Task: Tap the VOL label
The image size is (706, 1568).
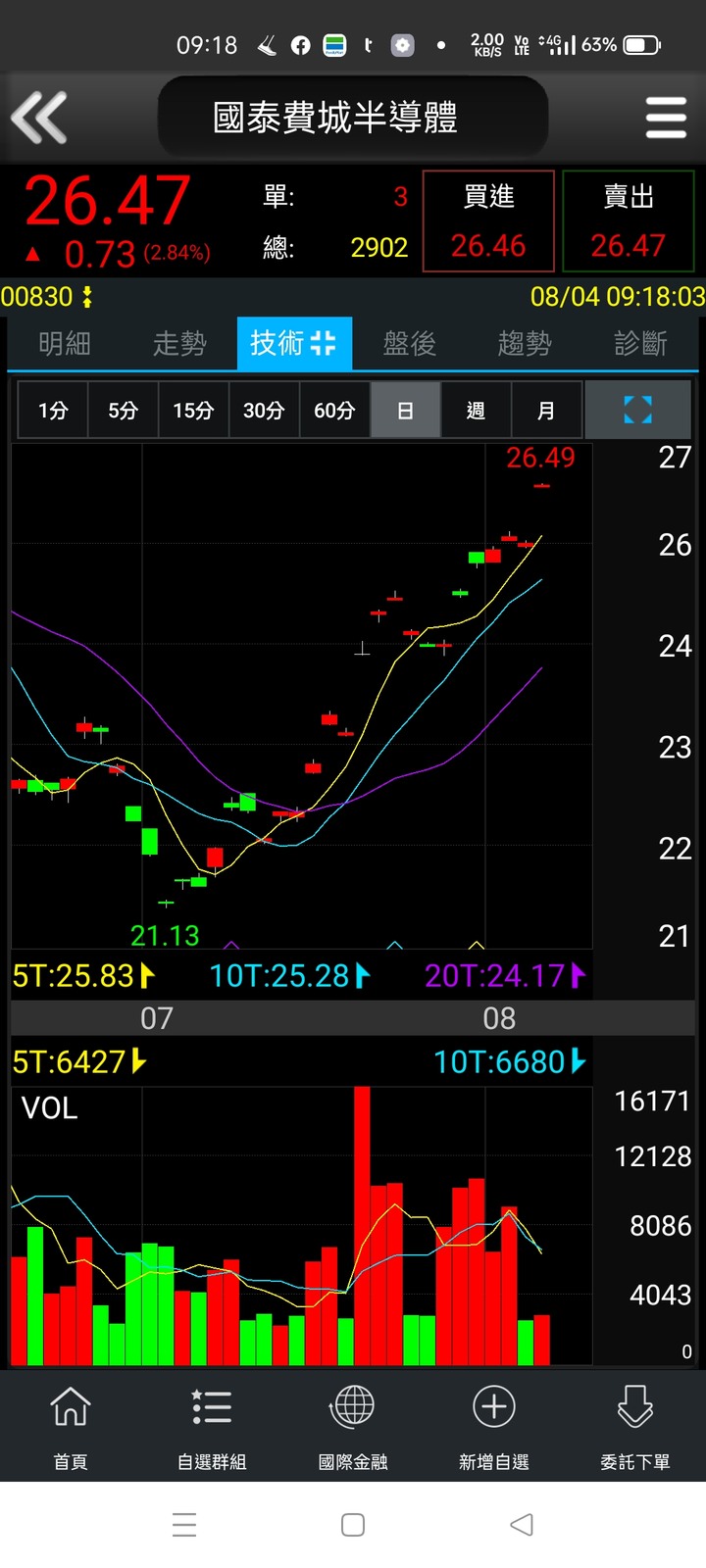Action: click(49, 1108)
